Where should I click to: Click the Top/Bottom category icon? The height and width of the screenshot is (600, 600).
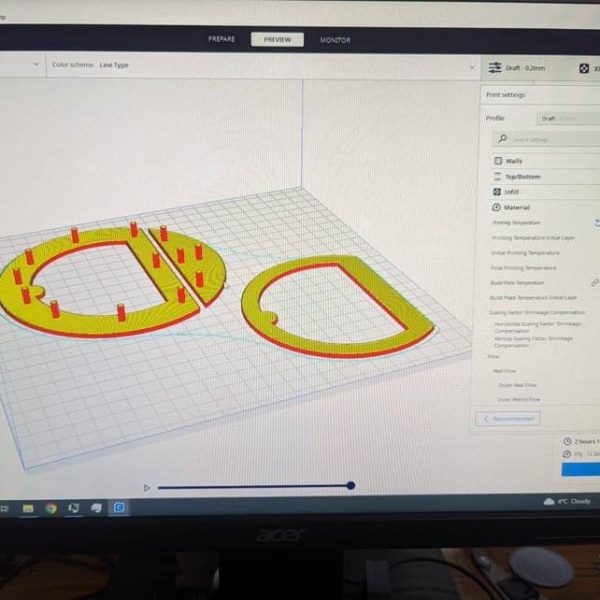[497, 176]
